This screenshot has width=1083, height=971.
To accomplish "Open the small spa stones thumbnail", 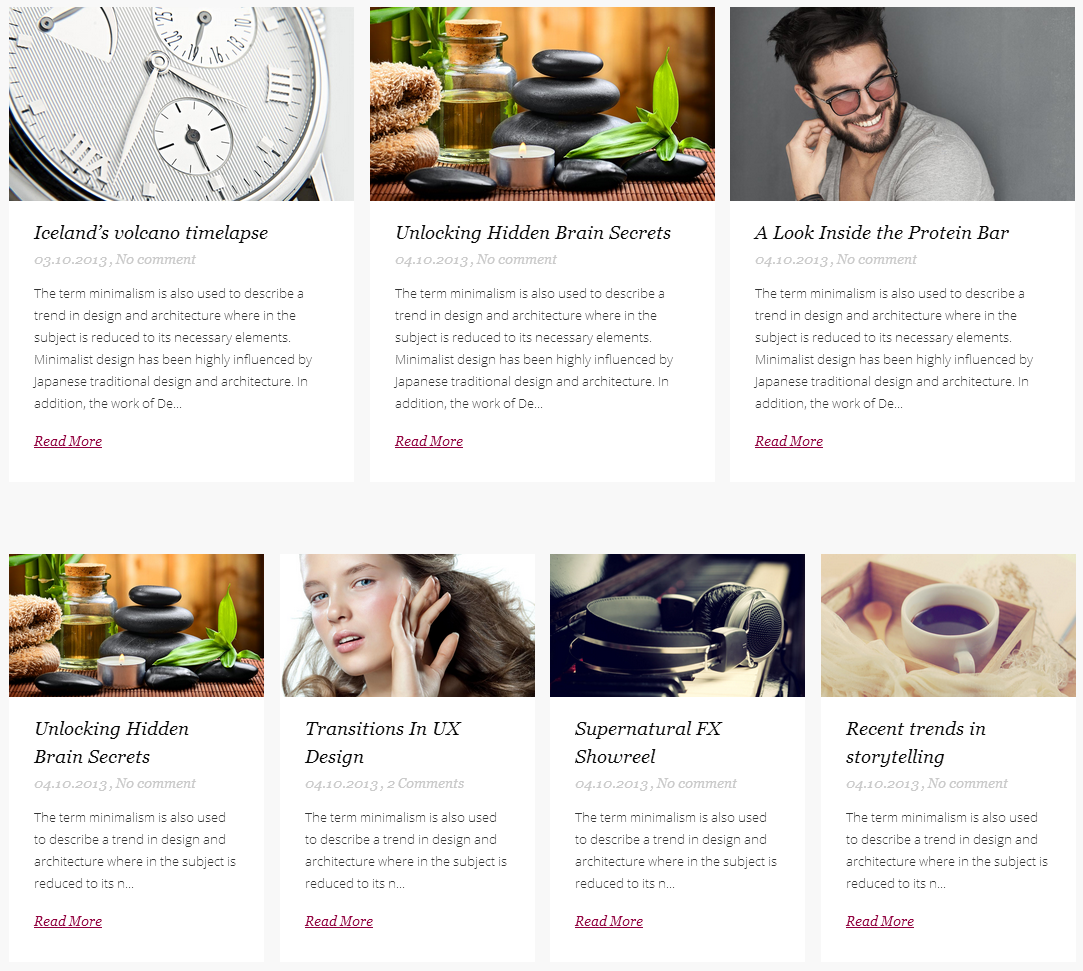I will (x=136, y=625).
